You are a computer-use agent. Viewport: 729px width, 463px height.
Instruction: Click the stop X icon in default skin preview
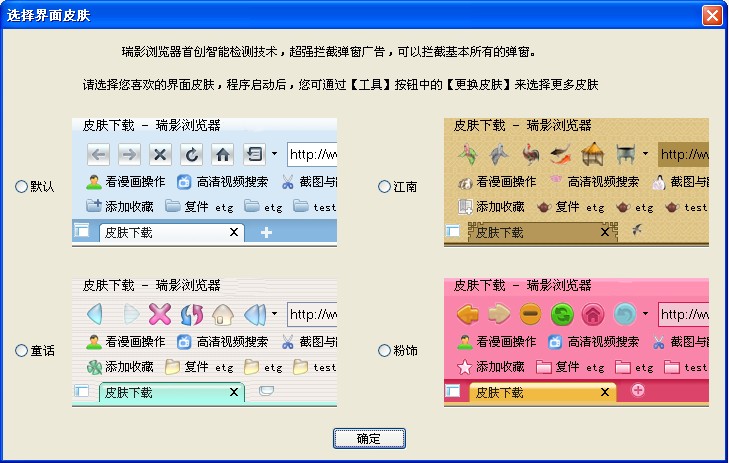160,154
